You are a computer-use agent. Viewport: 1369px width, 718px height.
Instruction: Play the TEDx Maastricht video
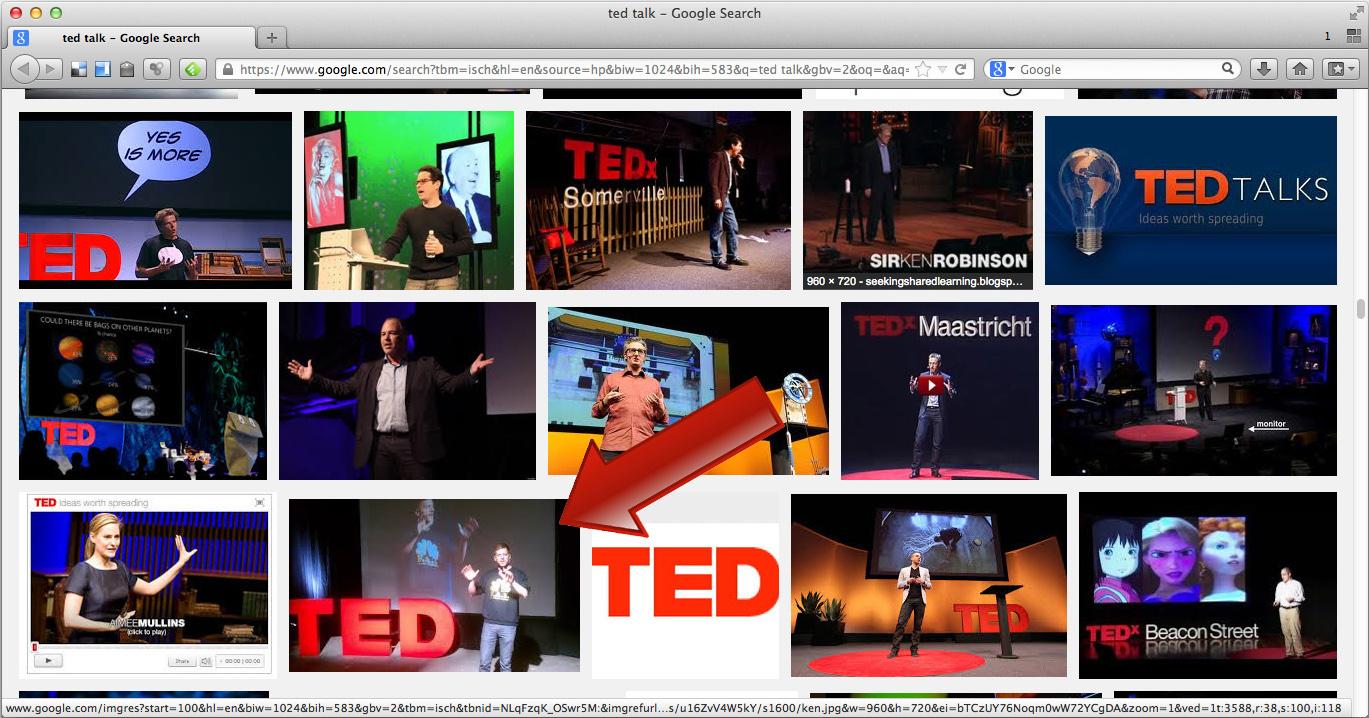(931, 385)
